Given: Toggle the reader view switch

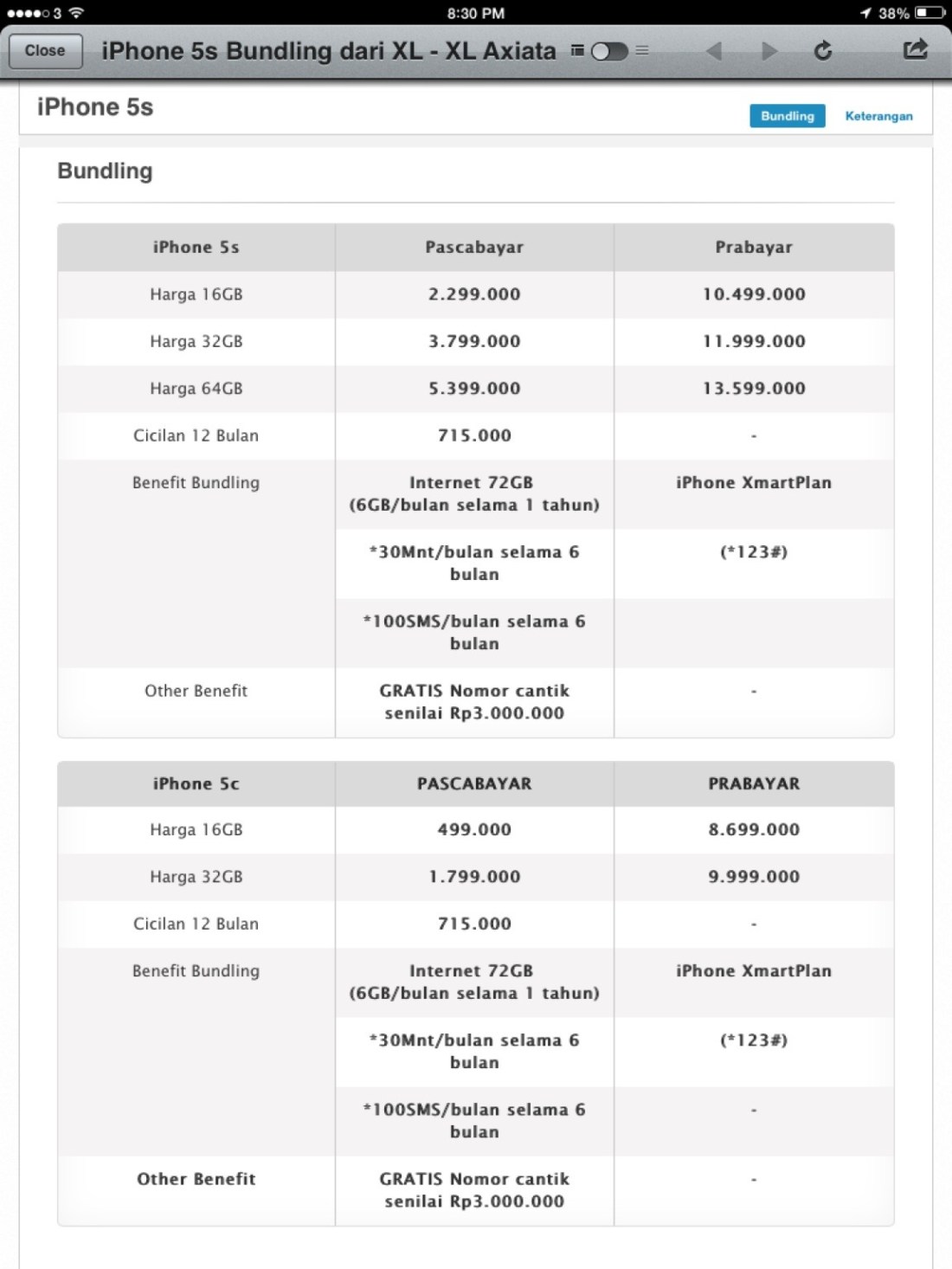Looking at the screenshot, I should (x=609, y=51).
